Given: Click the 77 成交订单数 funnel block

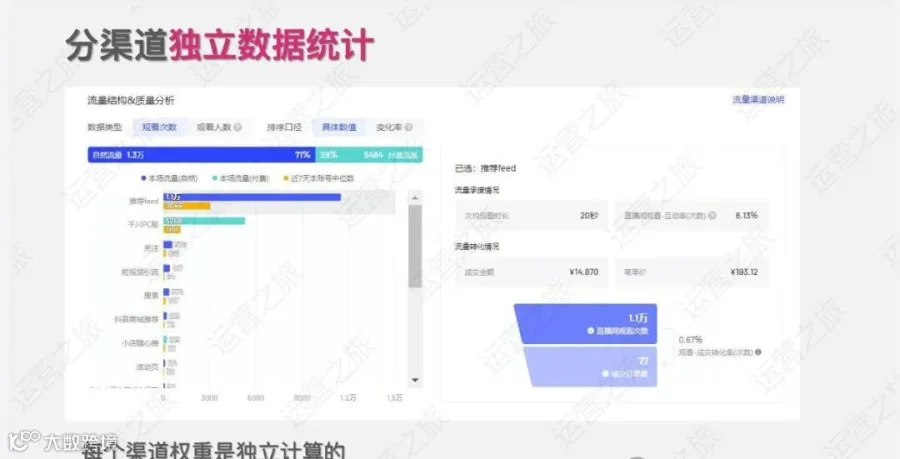Looking at the screenshot, I should tap(591, 367).
